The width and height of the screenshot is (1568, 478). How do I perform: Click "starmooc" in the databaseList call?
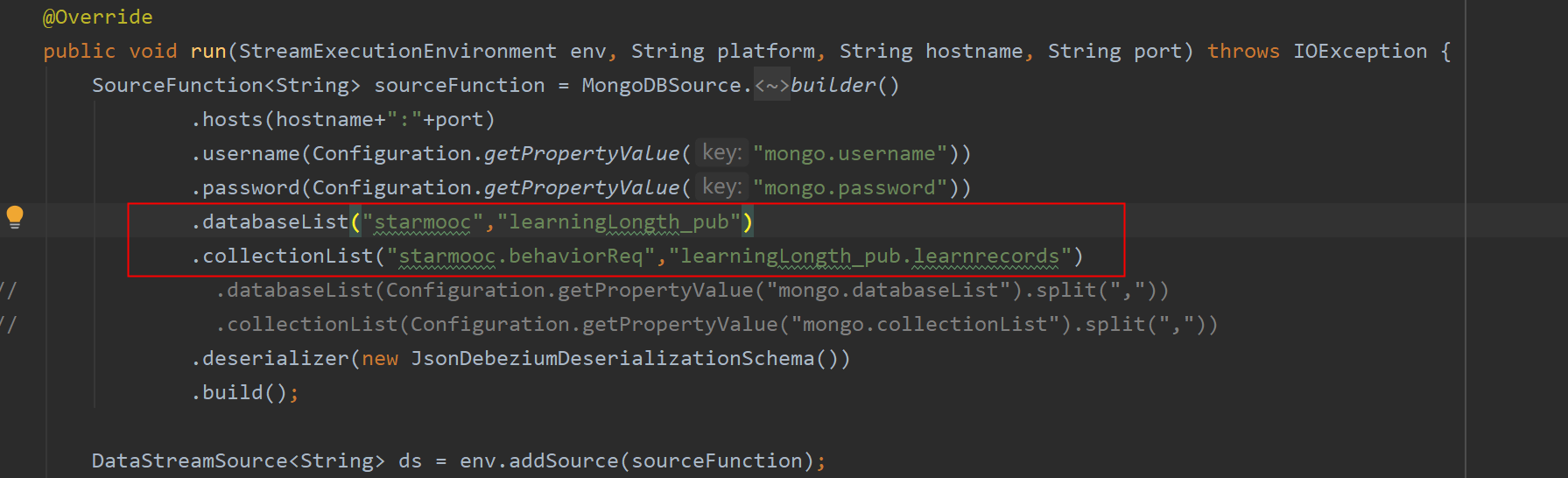point(422,222)
